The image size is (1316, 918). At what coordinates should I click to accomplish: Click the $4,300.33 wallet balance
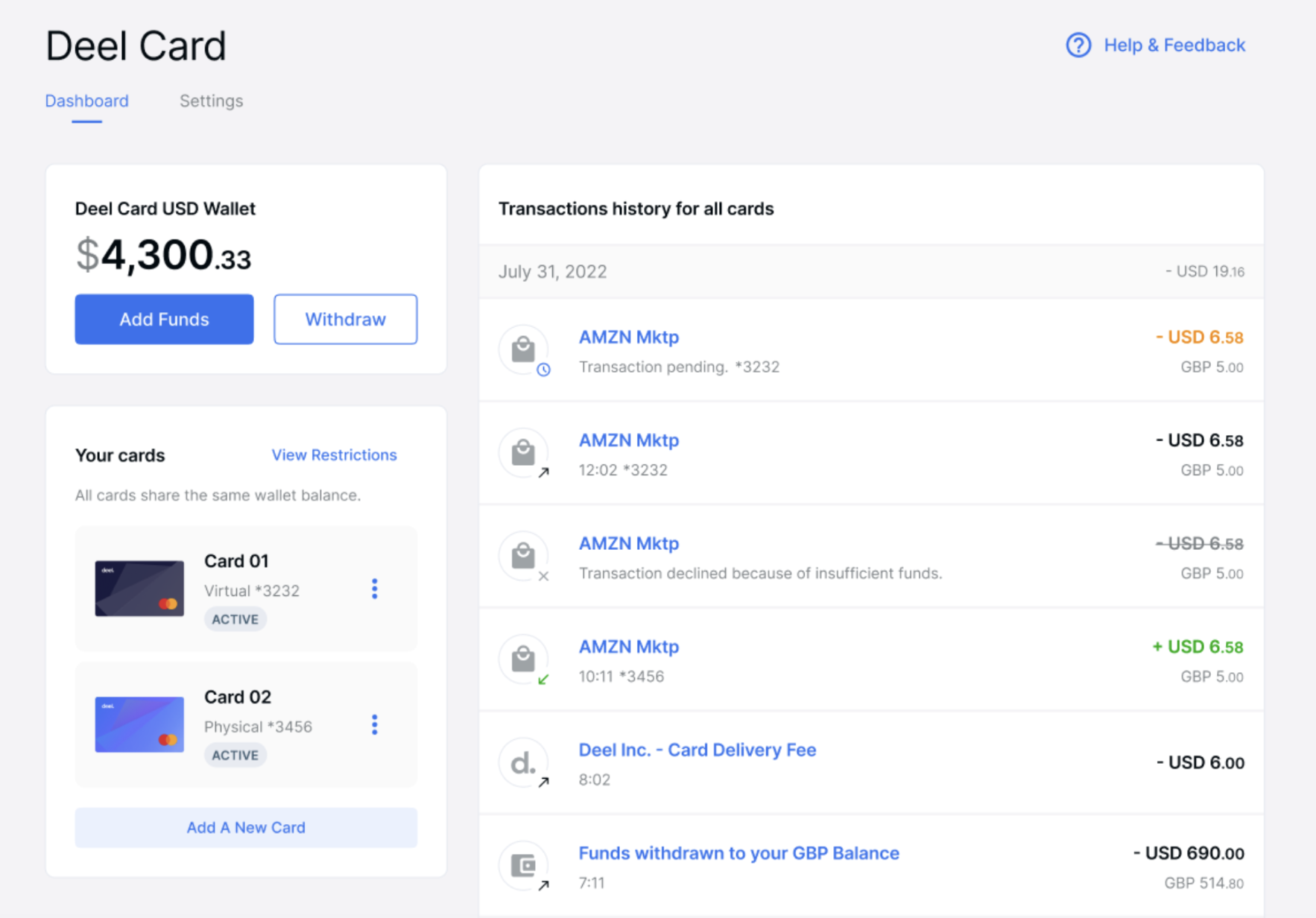coord(163,255)
